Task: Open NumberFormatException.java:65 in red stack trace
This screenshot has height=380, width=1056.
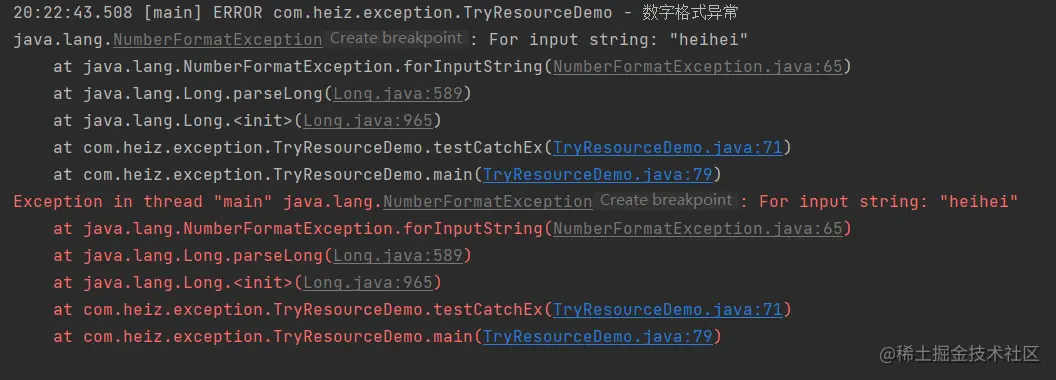Action: [698, 228]
